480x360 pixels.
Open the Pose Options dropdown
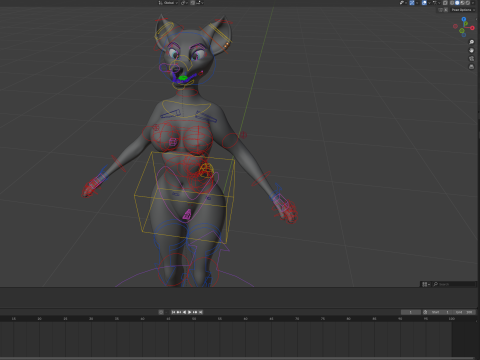coord(463,10)
